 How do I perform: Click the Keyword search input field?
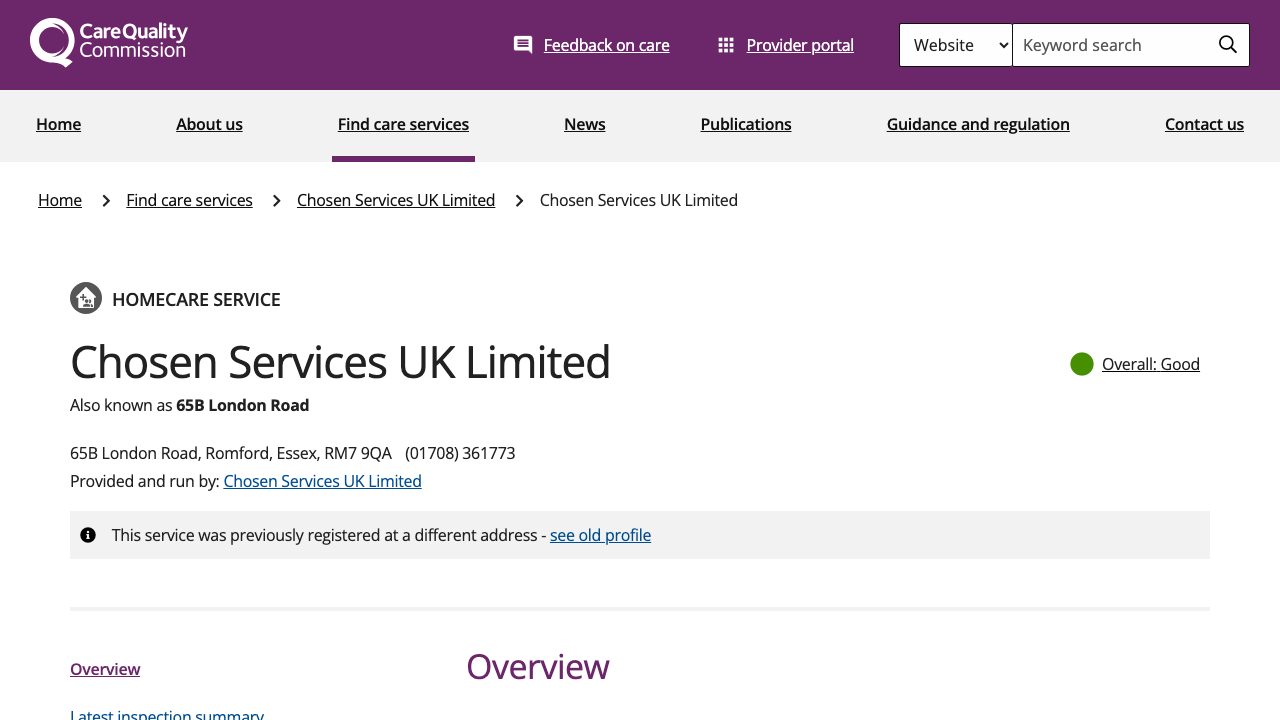tap(1110, 45)
